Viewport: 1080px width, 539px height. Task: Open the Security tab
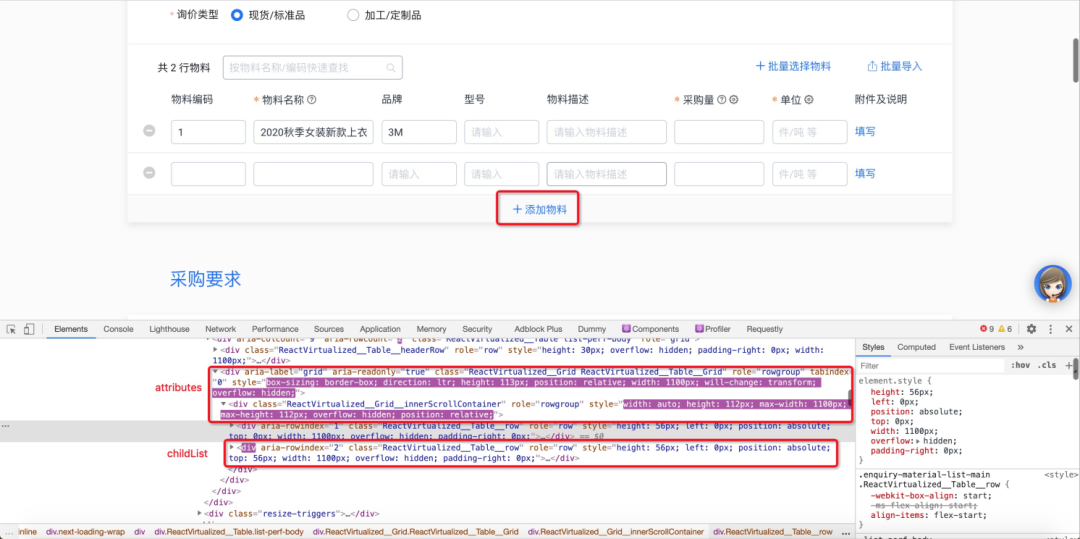pyautogui.click(x=477, y=329)
